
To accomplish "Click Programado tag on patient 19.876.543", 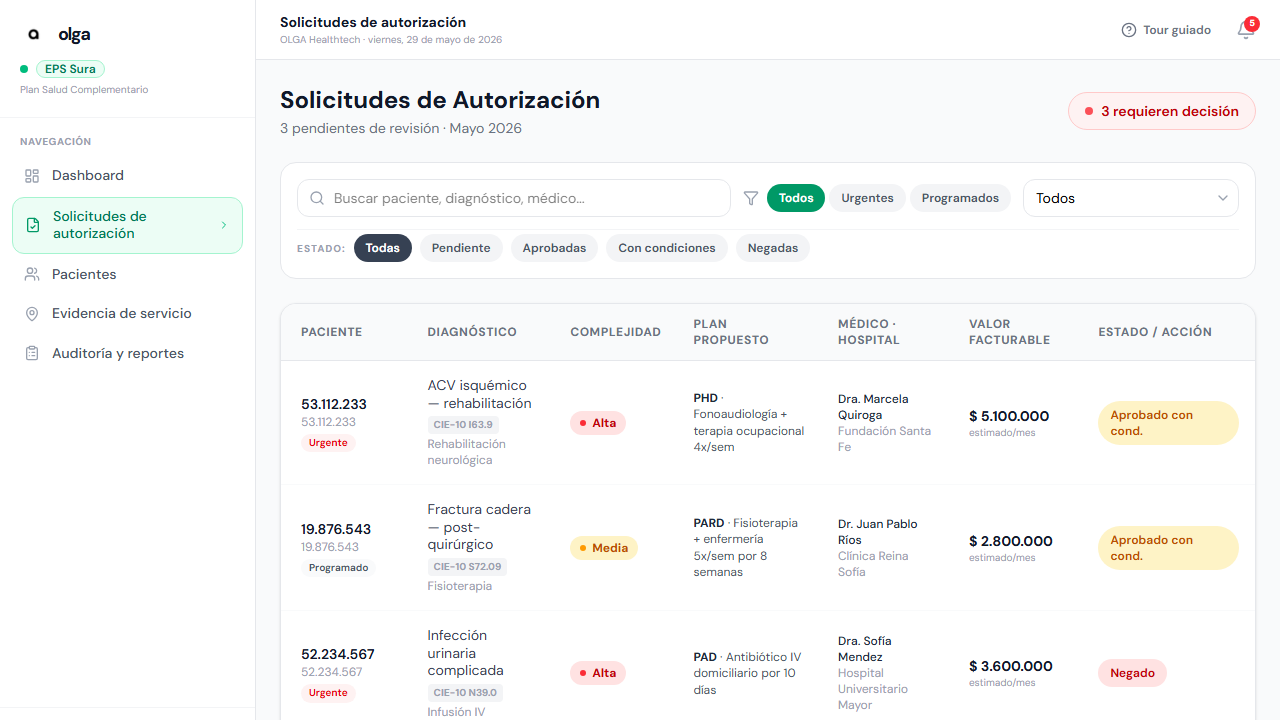I will coord(338,568).
